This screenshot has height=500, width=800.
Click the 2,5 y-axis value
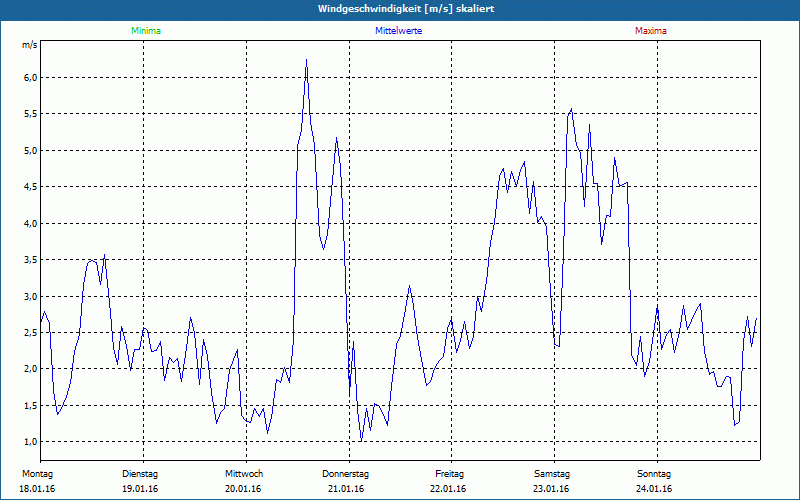(x=31, y=333)
